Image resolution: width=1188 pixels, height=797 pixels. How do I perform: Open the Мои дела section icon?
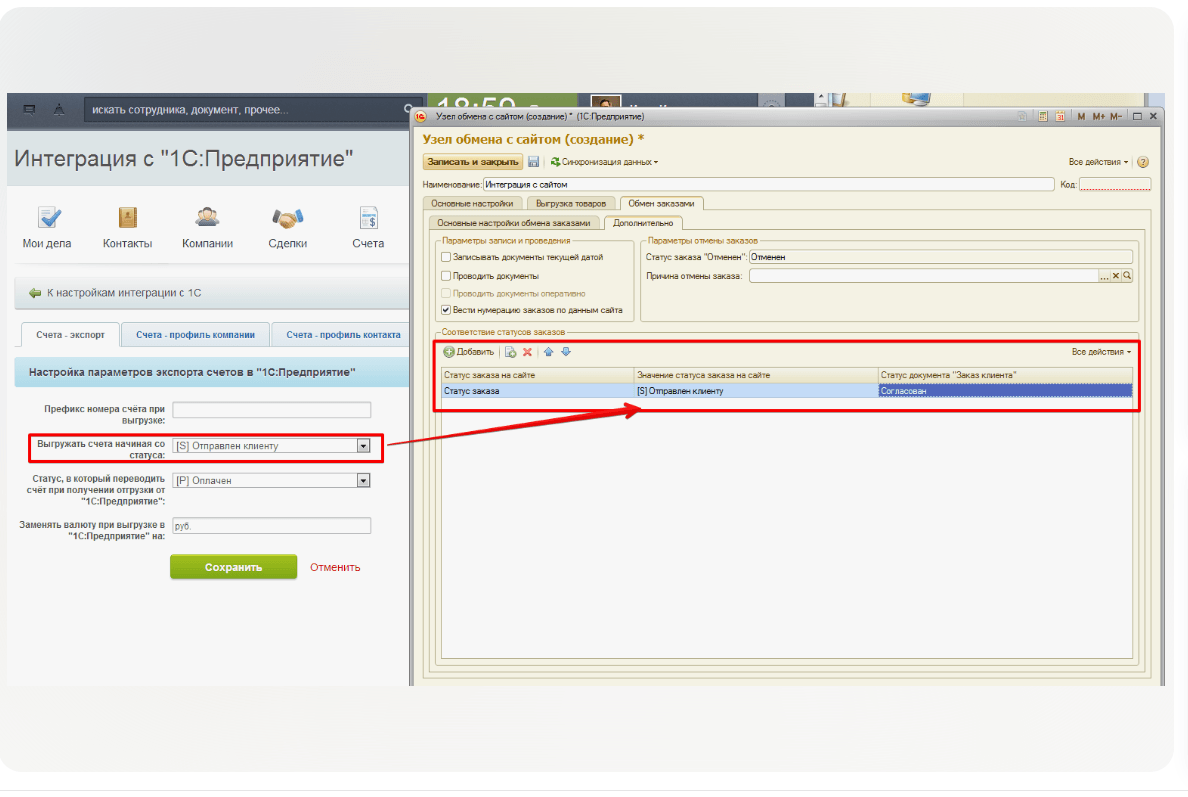click(49, 218)
